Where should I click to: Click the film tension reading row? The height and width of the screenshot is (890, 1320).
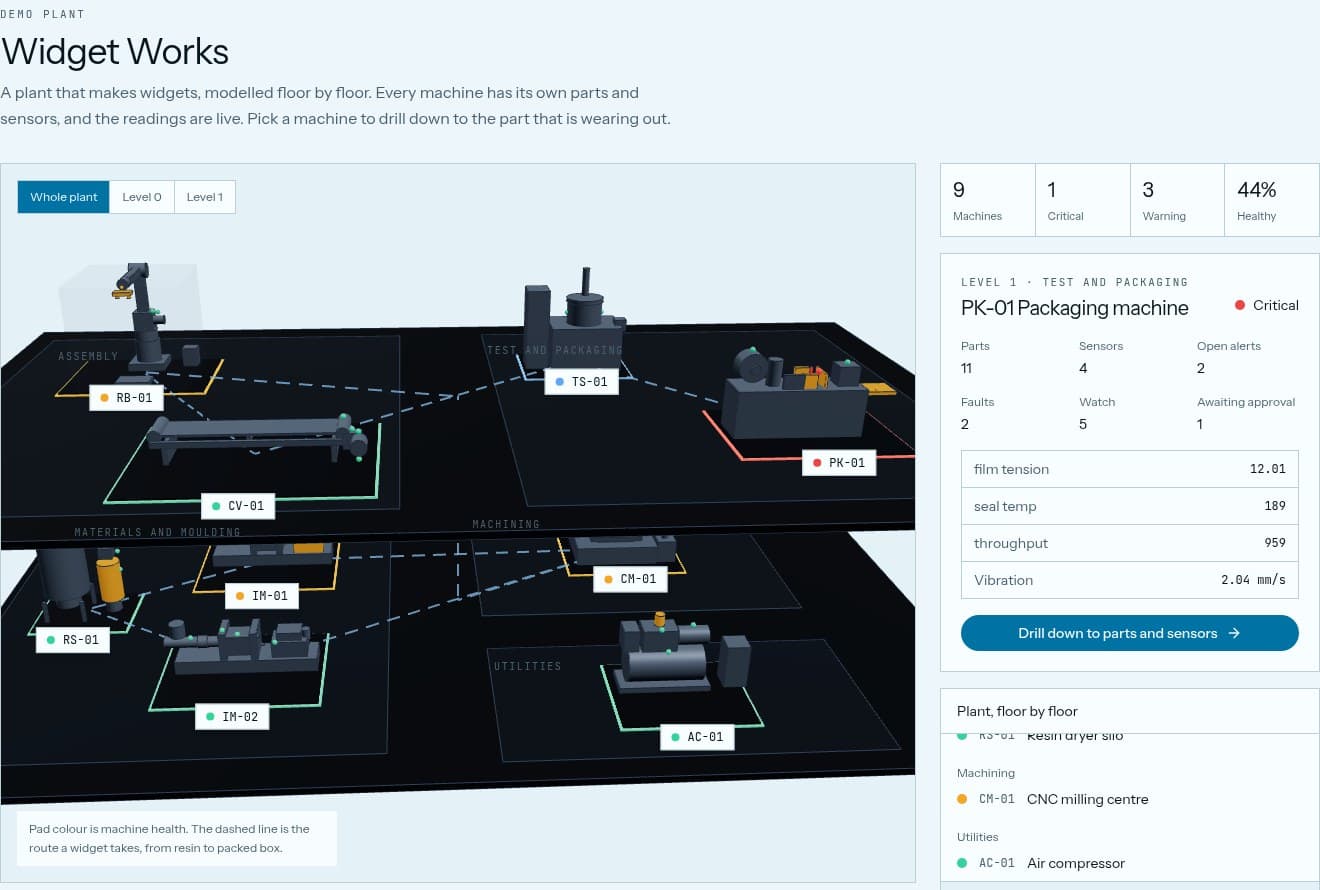[x=1129, y=469]
